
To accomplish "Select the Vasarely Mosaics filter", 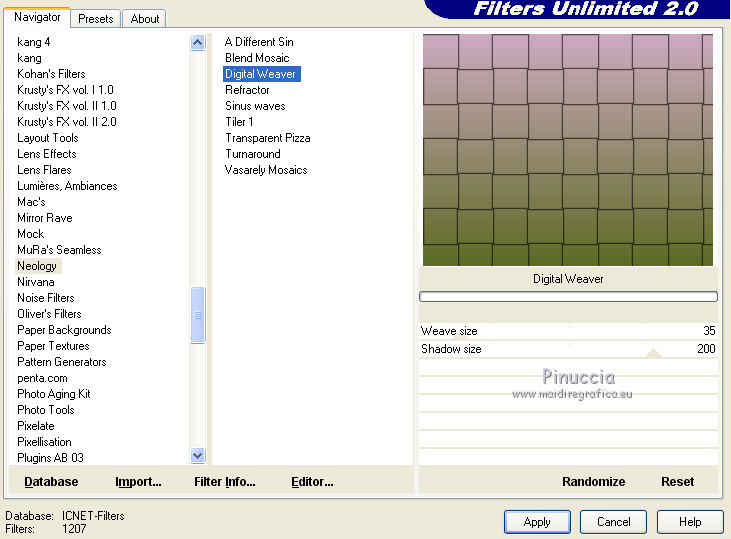I will click(x=266, y=170).
